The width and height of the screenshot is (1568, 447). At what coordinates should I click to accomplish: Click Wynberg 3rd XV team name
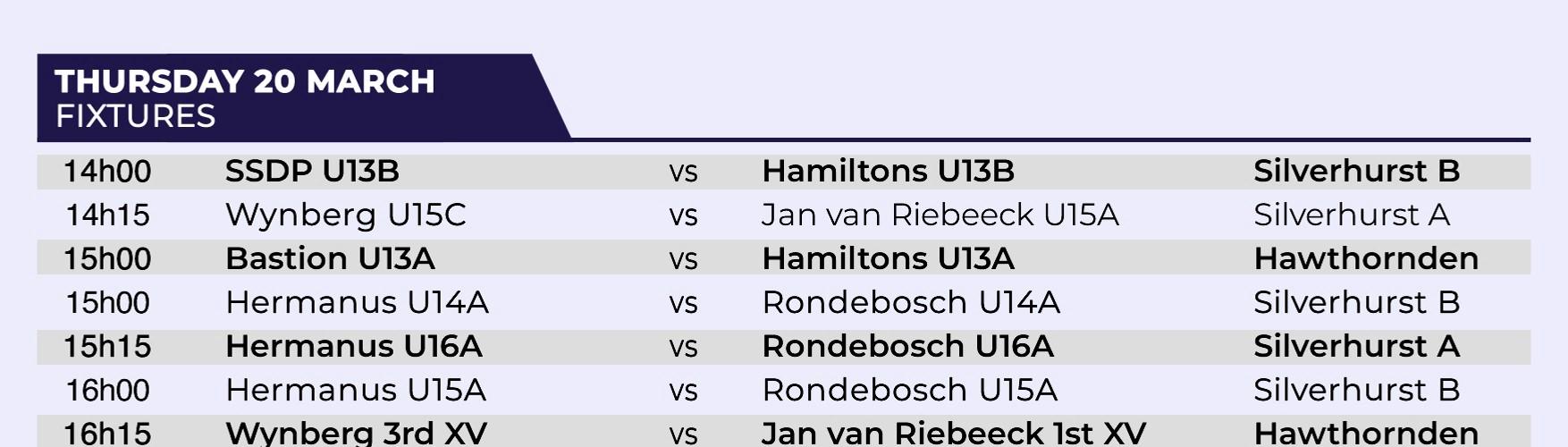[x=356, y=433]
